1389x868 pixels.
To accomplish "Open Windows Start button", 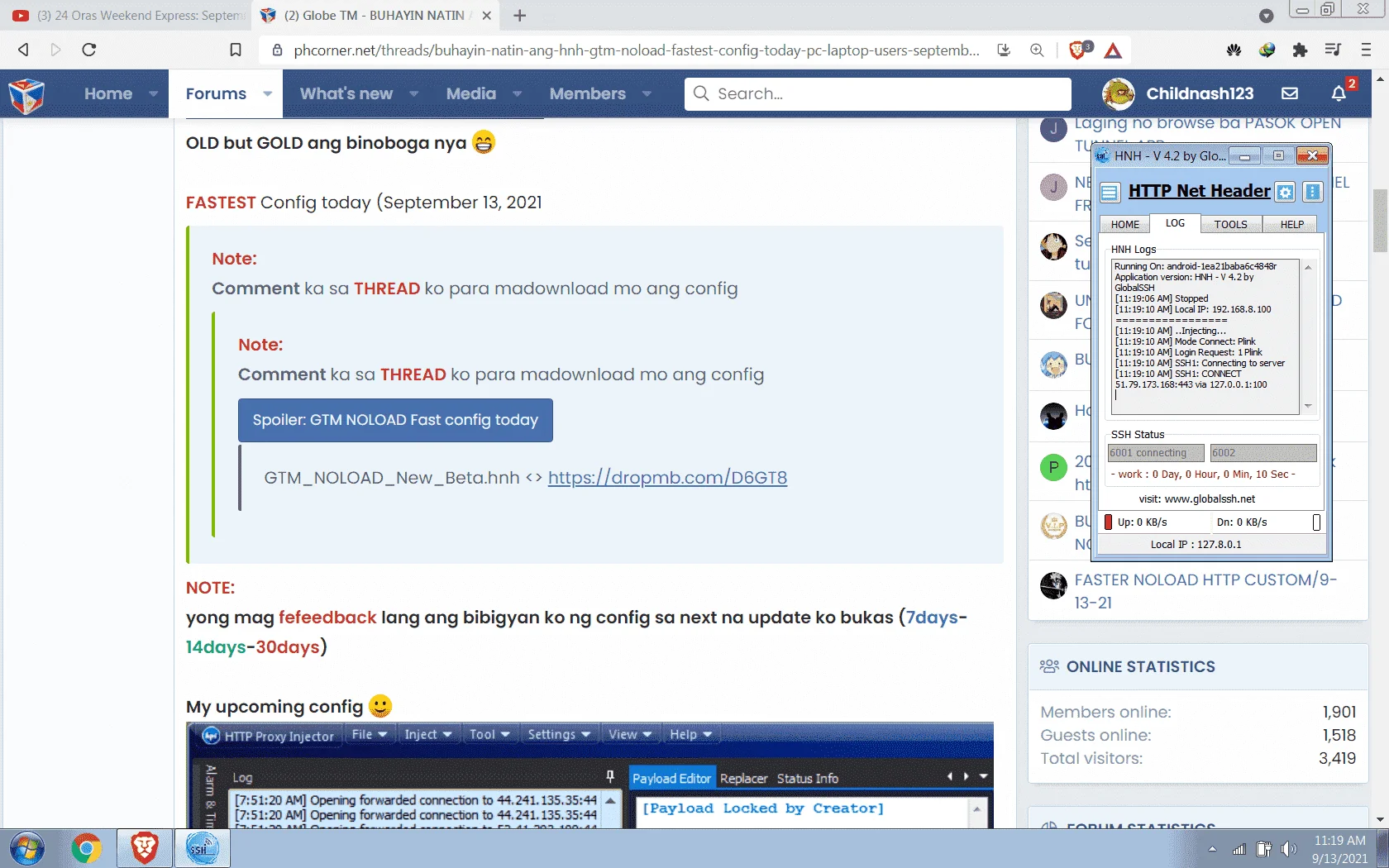I will [x=27, y=849].
